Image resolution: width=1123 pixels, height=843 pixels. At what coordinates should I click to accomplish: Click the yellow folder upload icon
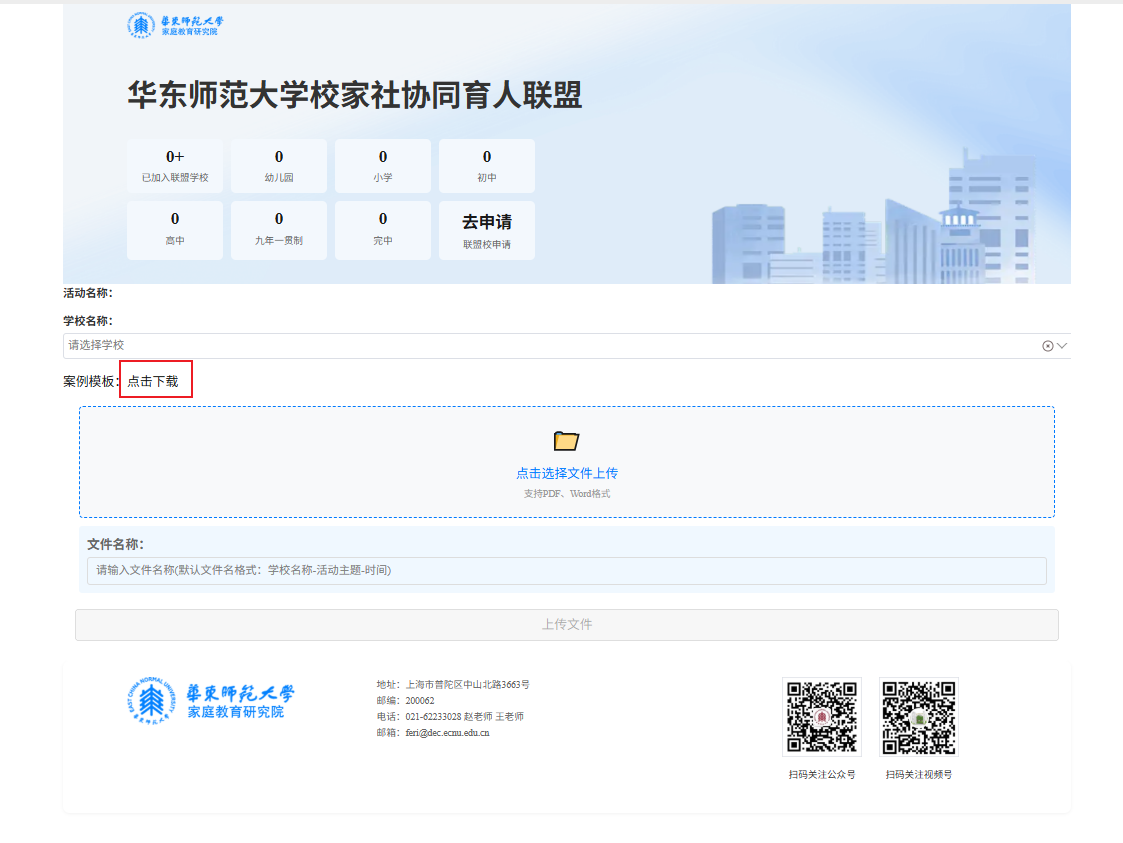567,441
